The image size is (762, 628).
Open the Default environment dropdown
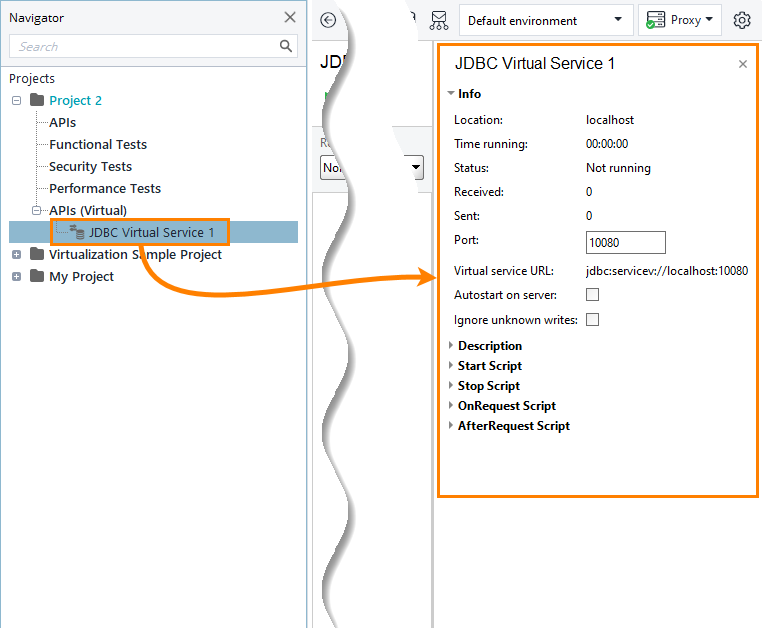pos(545,20)
